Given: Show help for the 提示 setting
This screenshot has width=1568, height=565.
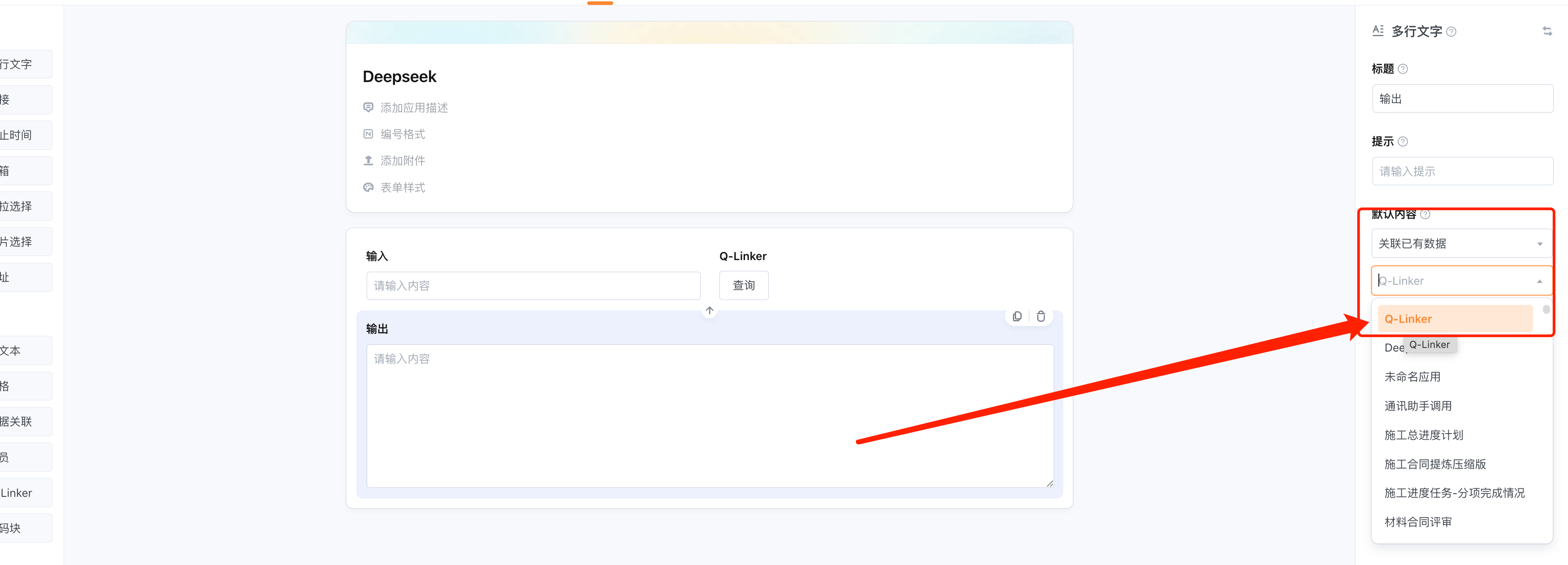Looking at the screenshot, I should (1403, 141).
